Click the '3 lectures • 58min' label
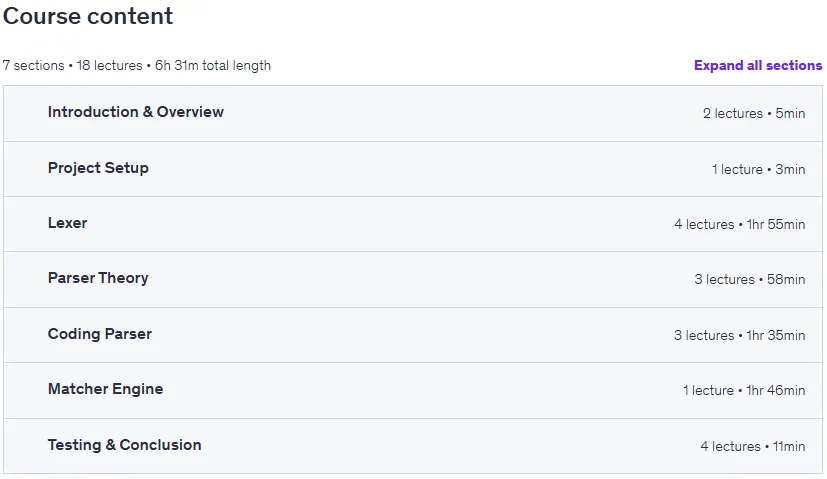Image resolution: width=827 pixels, height=479 pixels. (x=749, y=279)
